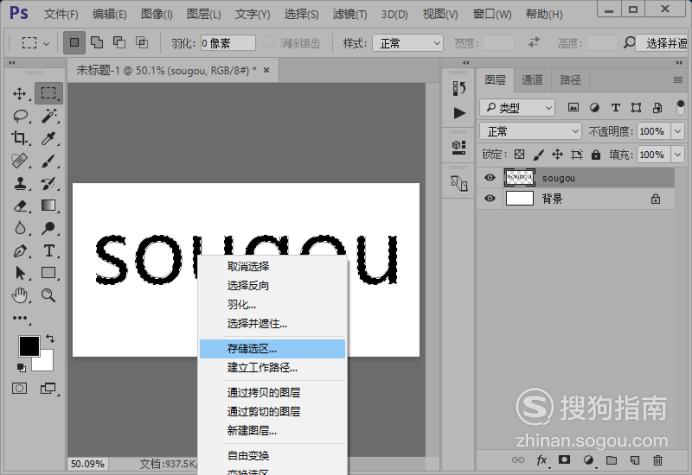Image resolution: width=692 pixels, height=475 pixels.
Task: Toggle lock transparent pixels
Action: (x=519, y=154)
